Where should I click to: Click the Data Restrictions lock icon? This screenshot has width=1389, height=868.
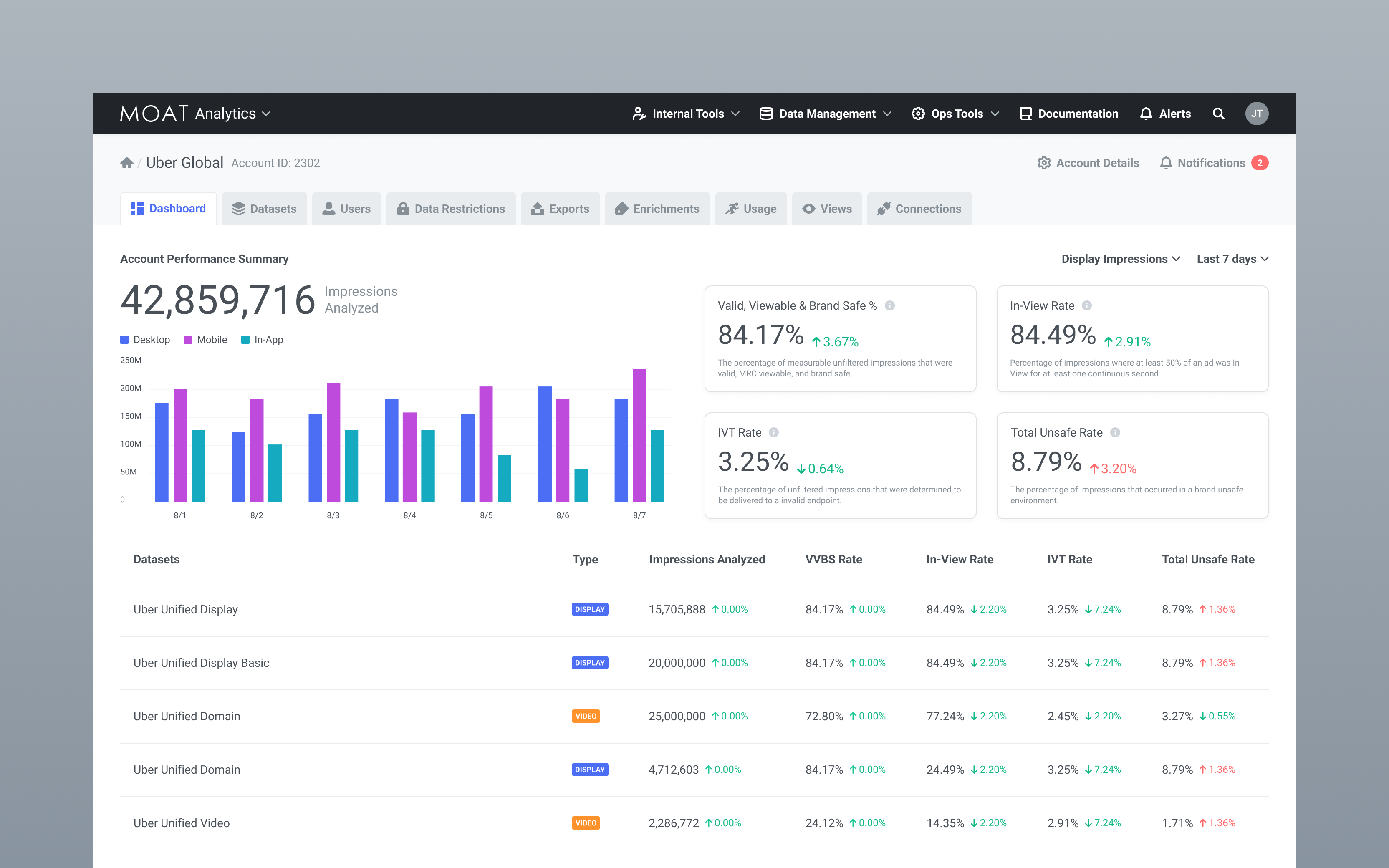(403, 209)
